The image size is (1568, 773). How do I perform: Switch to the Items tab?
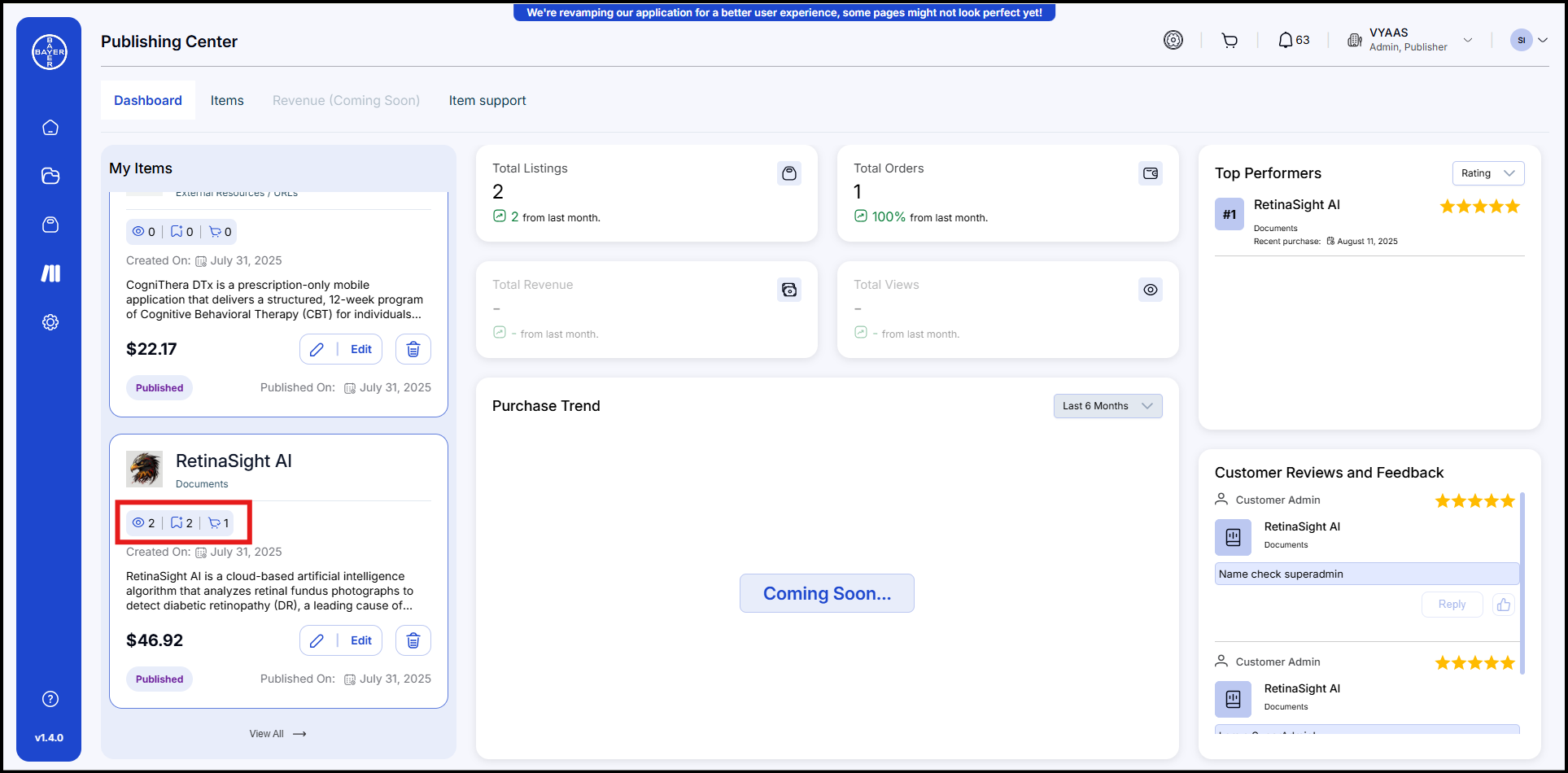pos(227,100)
